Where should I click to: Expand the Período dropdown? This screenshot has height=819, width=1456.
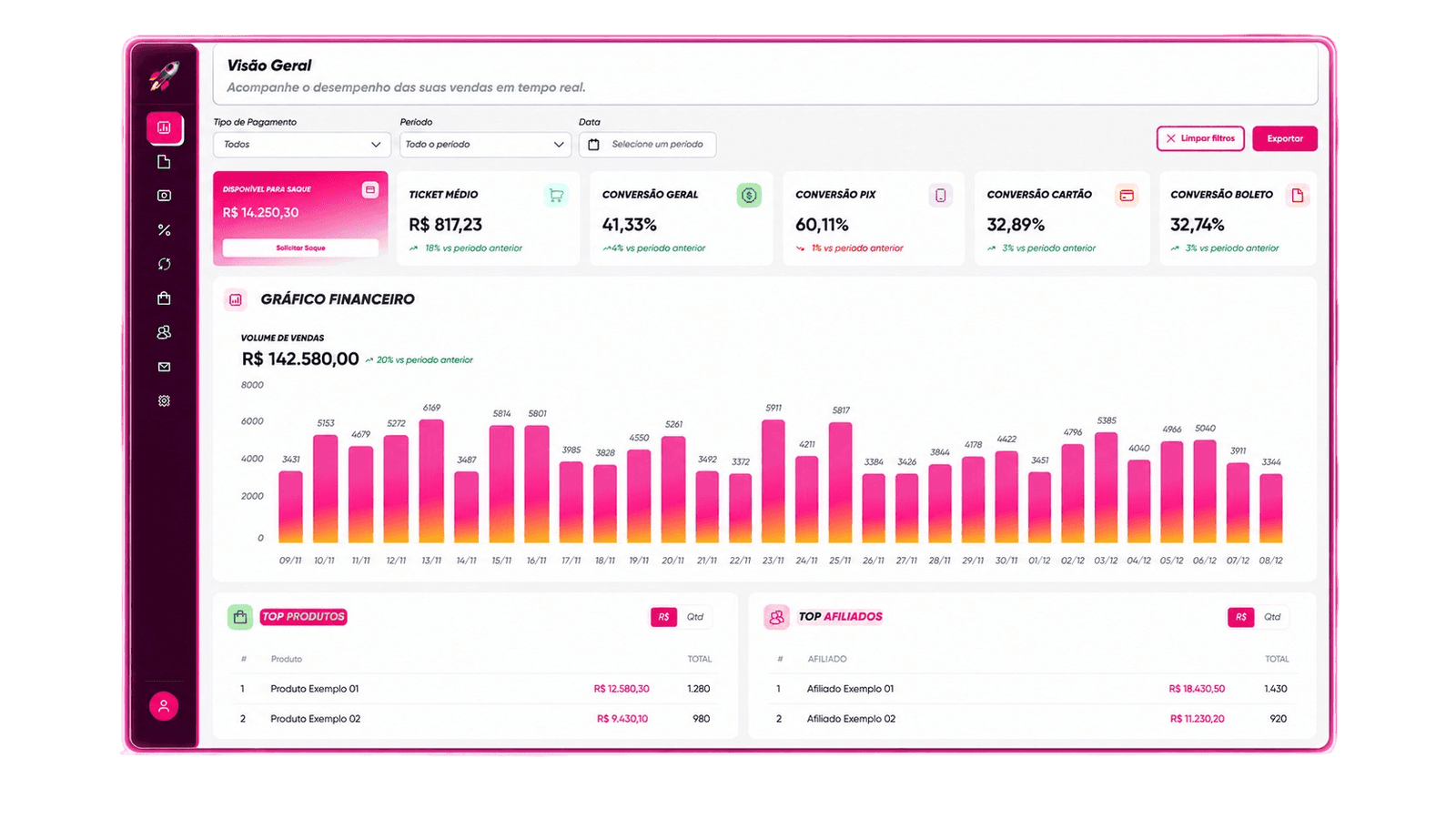(486, 145)
